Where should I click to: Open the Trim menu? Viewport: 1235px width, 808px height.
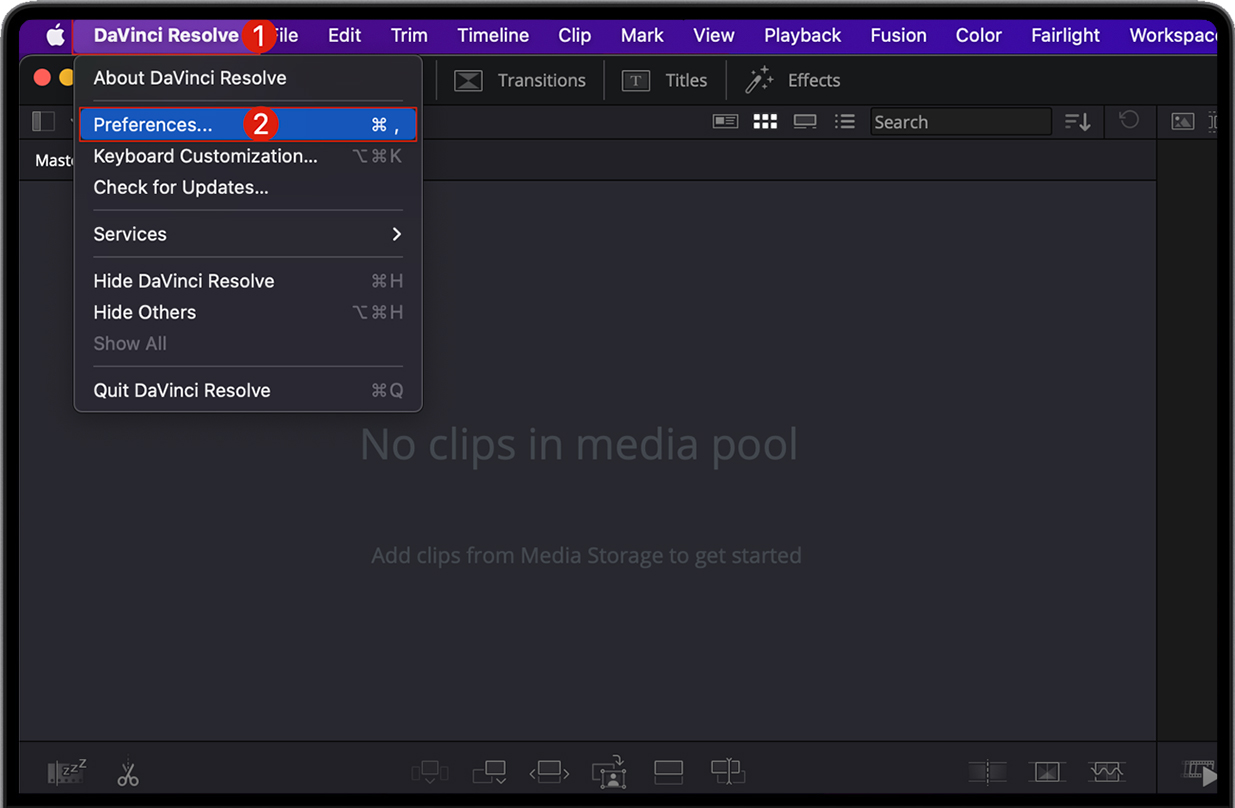(x=409, y=36)
